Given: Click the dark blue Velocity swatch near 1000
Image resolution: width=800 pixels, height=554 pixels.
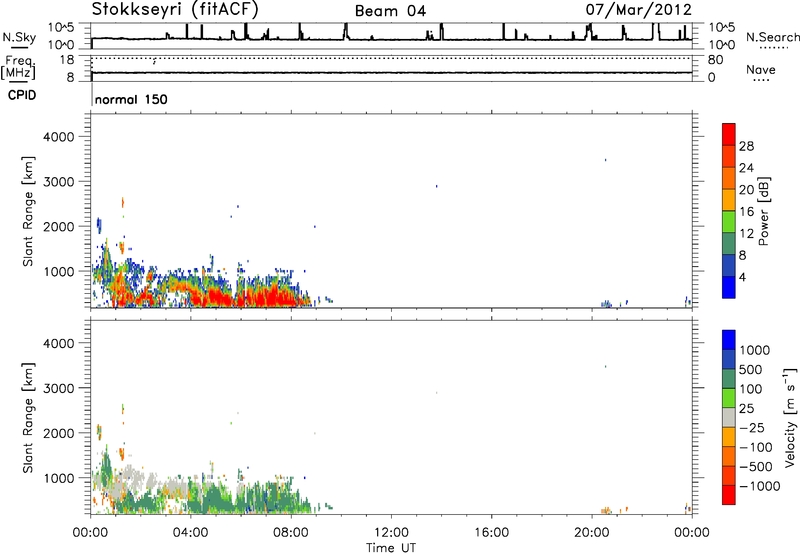Looking at the screenshot, I should click(729, 340).
